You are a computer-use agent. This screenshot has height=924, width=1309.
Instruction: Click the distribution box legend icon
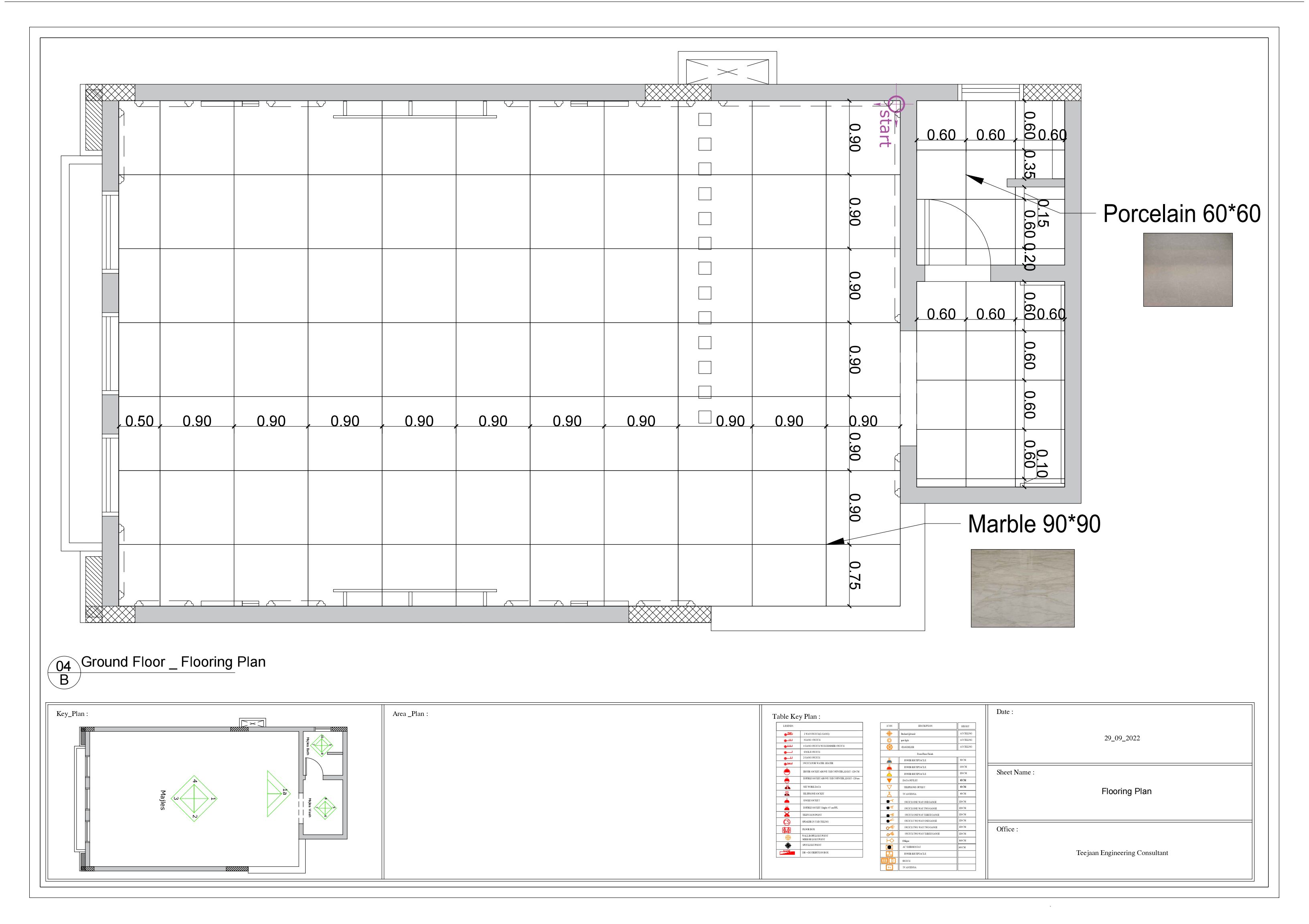coord(787,853)
